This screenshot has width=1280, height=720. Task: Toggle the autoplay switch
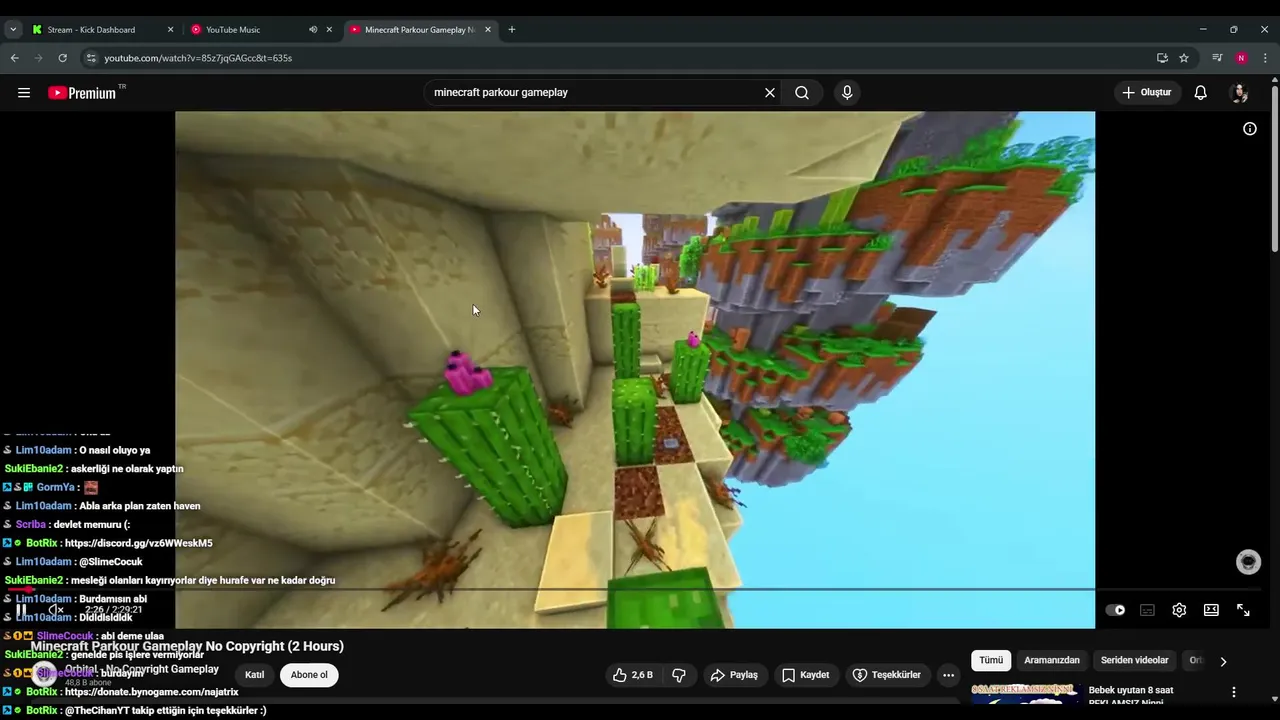[x=1115, y=610]
